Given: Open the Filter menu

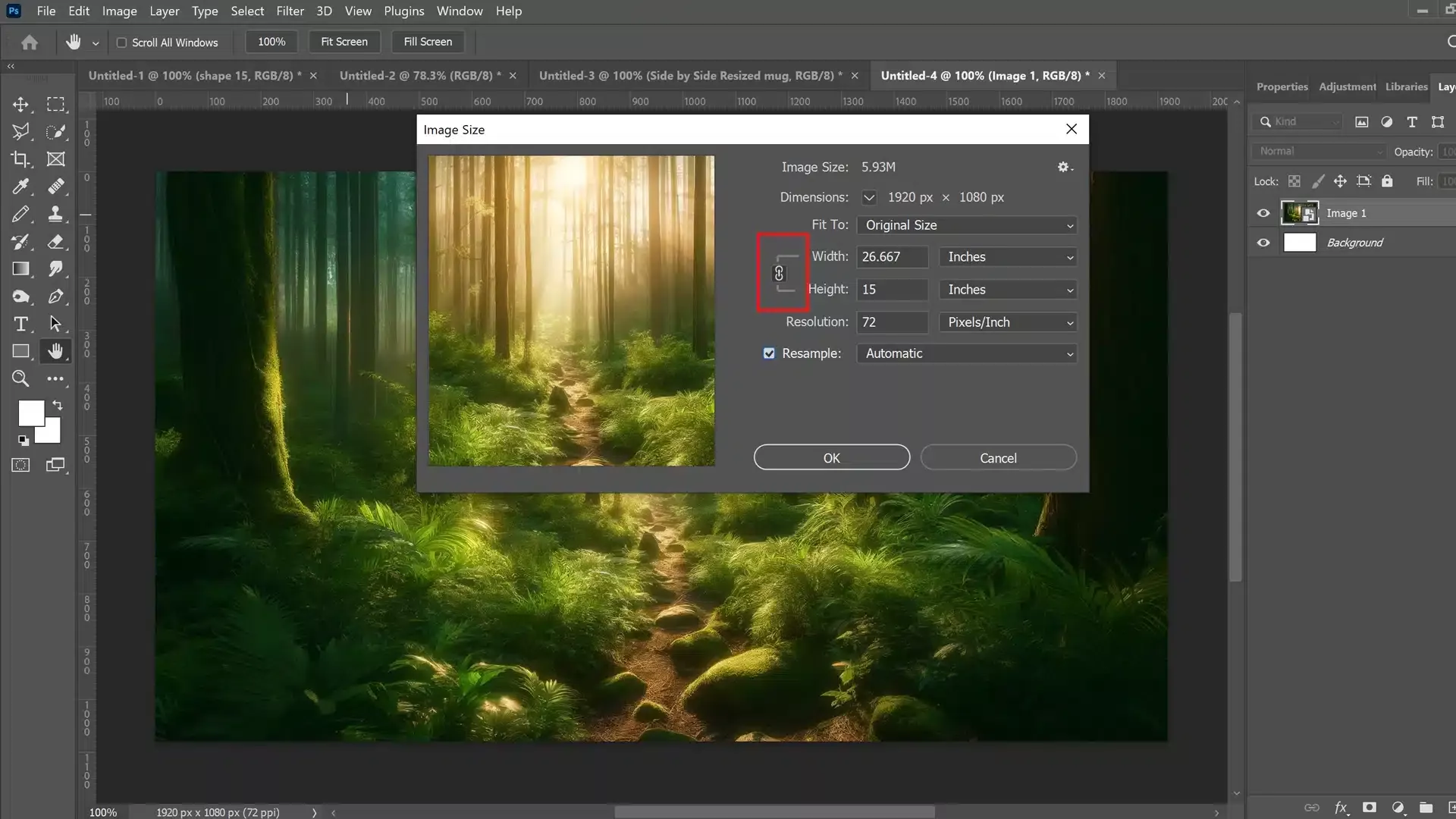Looking at the screenshot, I should (x=290, y=11).
